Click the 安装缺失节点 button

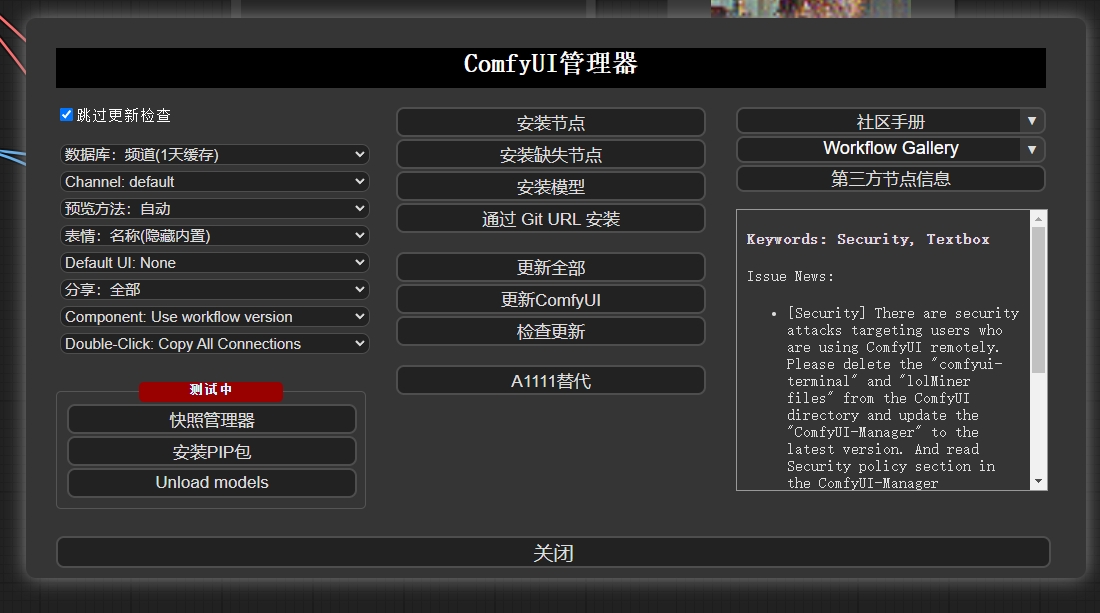pyautogui.click(x=550, y=154)
